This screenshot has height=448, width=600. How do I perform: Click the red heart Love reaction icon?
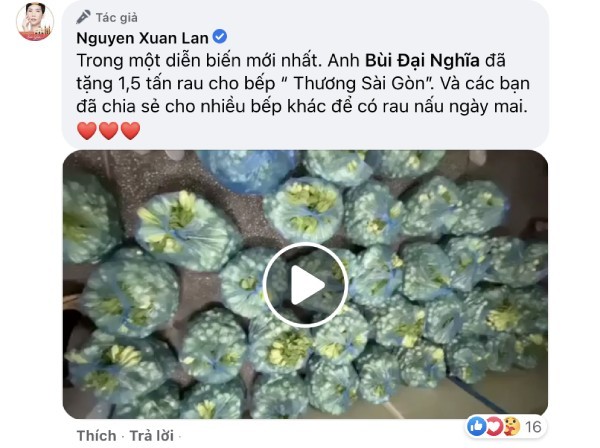coord(494,426)
